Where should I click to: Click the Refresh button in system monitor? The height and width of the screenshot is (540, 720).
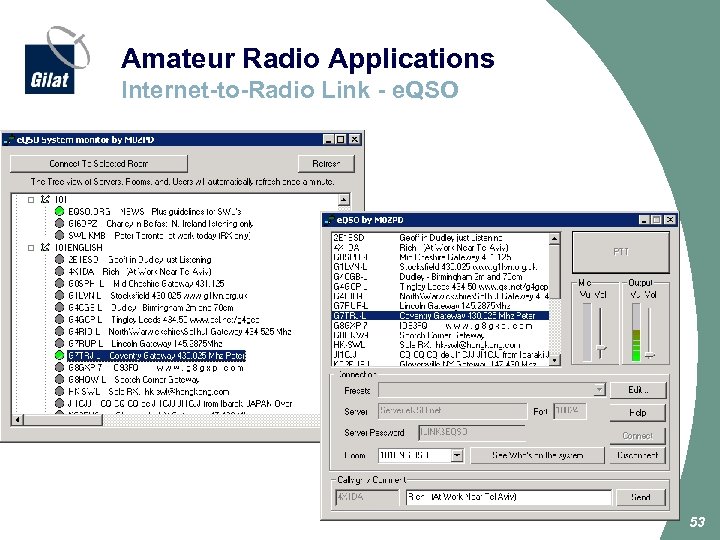(326, 163)
